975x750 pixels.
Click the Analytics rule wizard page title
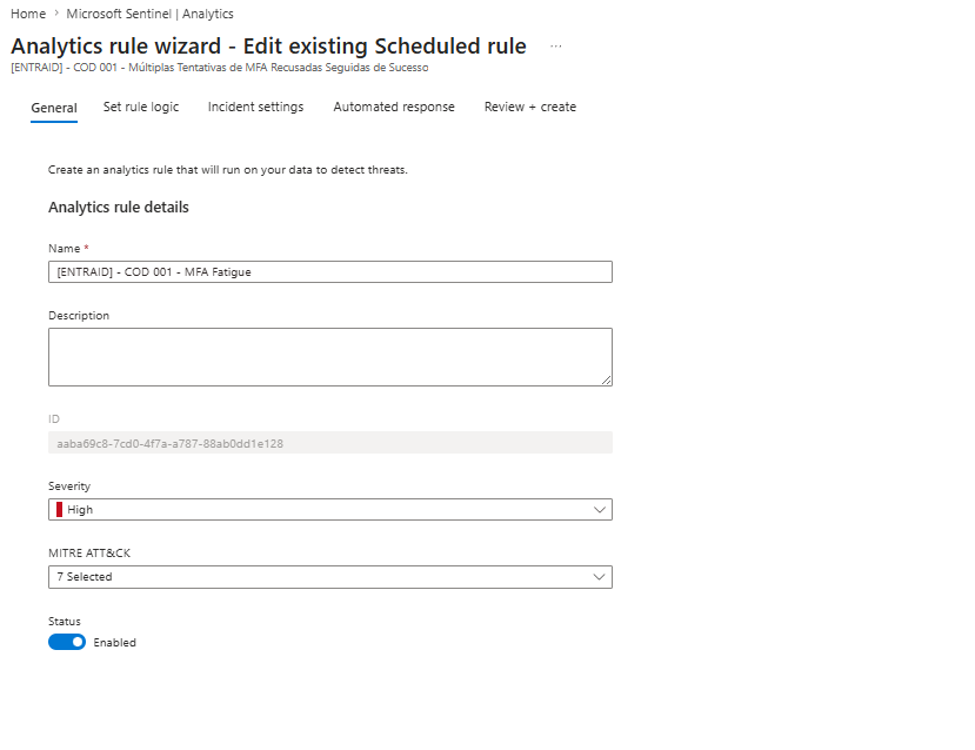click(269, 46)
